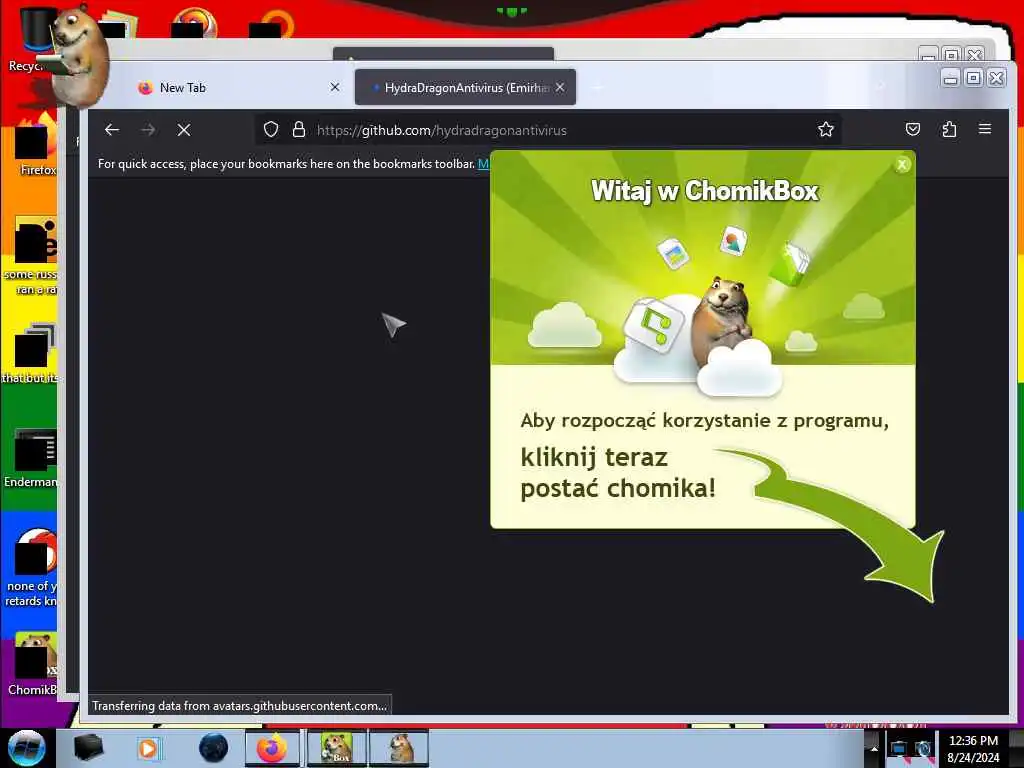Go back to the previous page in Firefox

coord(112,130)
